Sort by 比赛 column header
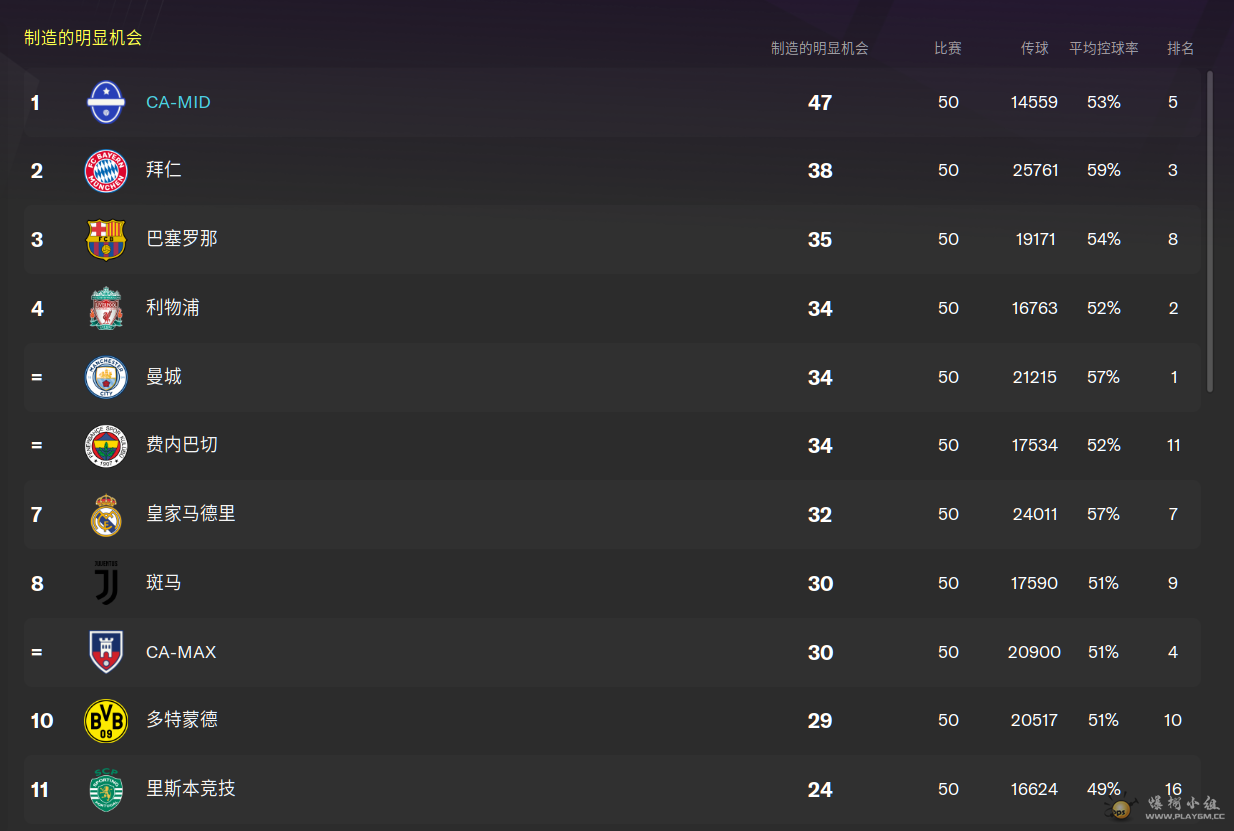This screenshot has width=1234, height=831. [947, 48]
